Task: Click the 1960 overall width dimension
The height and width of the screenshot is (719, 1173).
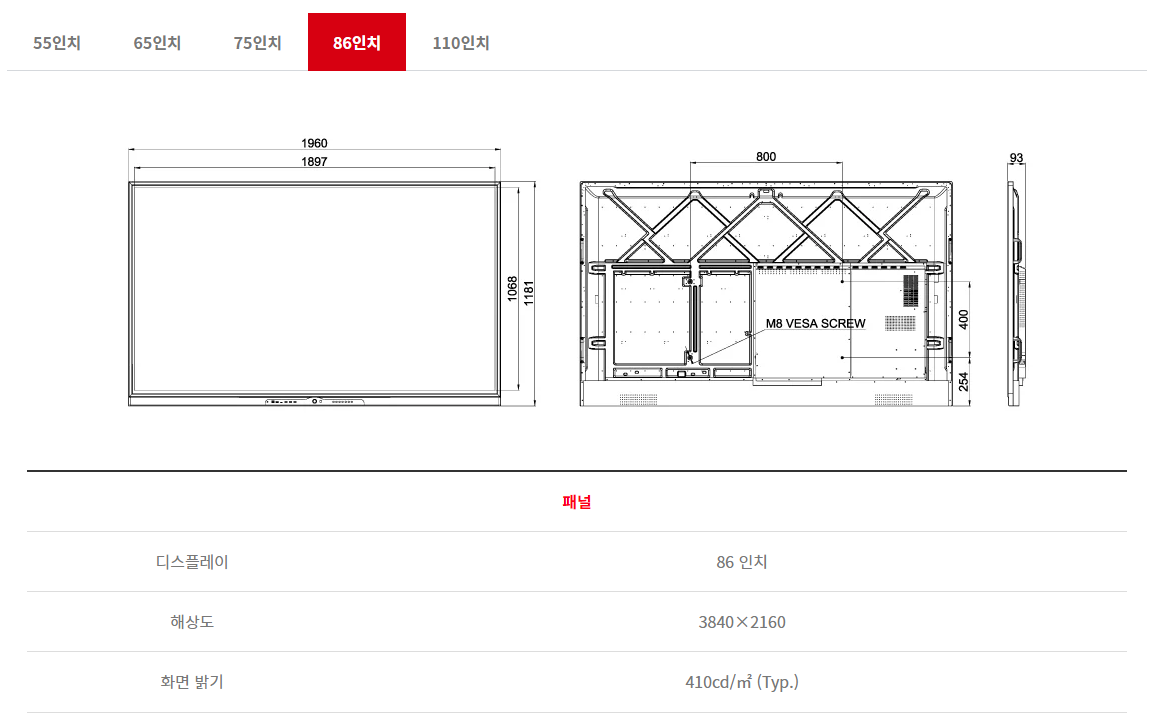Action: tap(314, 144)
